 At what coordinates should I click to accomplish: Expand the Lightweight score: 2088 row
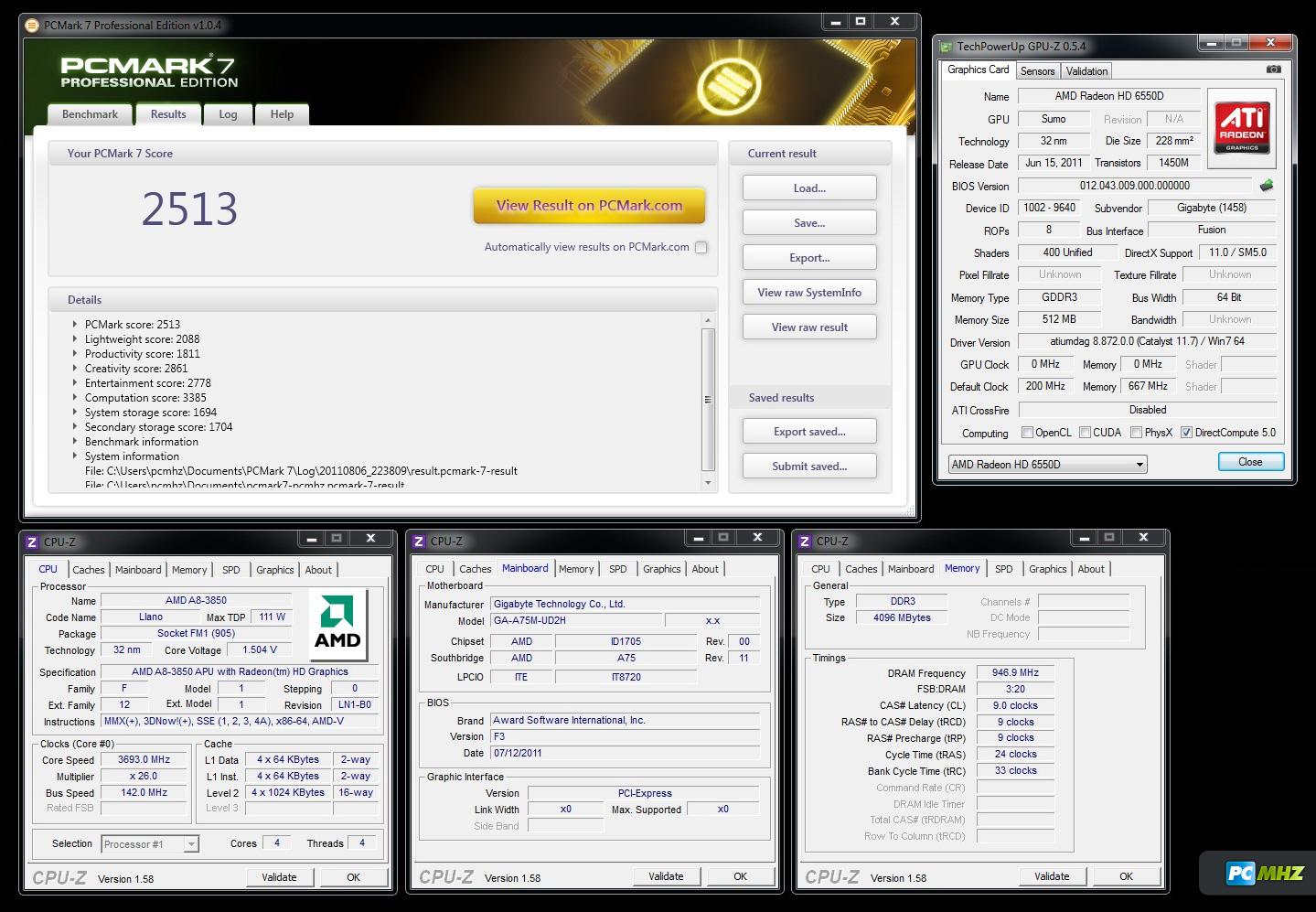click(75, 338)
